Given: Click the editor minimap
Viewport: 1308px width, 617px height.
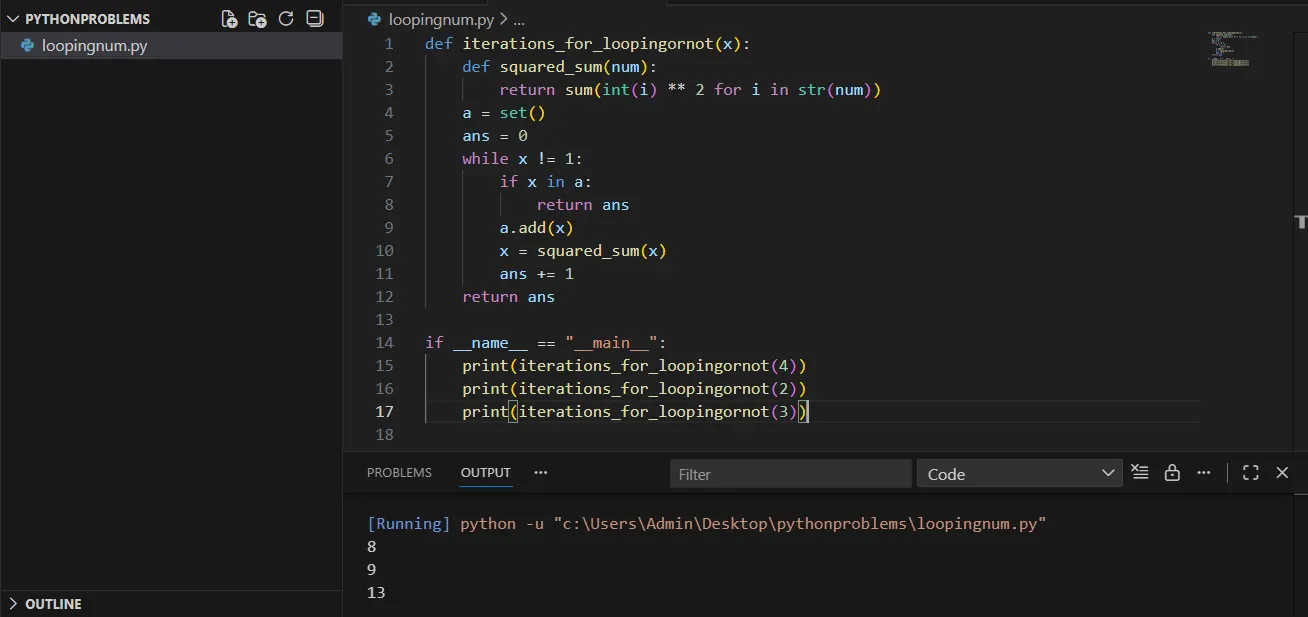Looking at the screenshot, I should click(x=1230, y=48).
